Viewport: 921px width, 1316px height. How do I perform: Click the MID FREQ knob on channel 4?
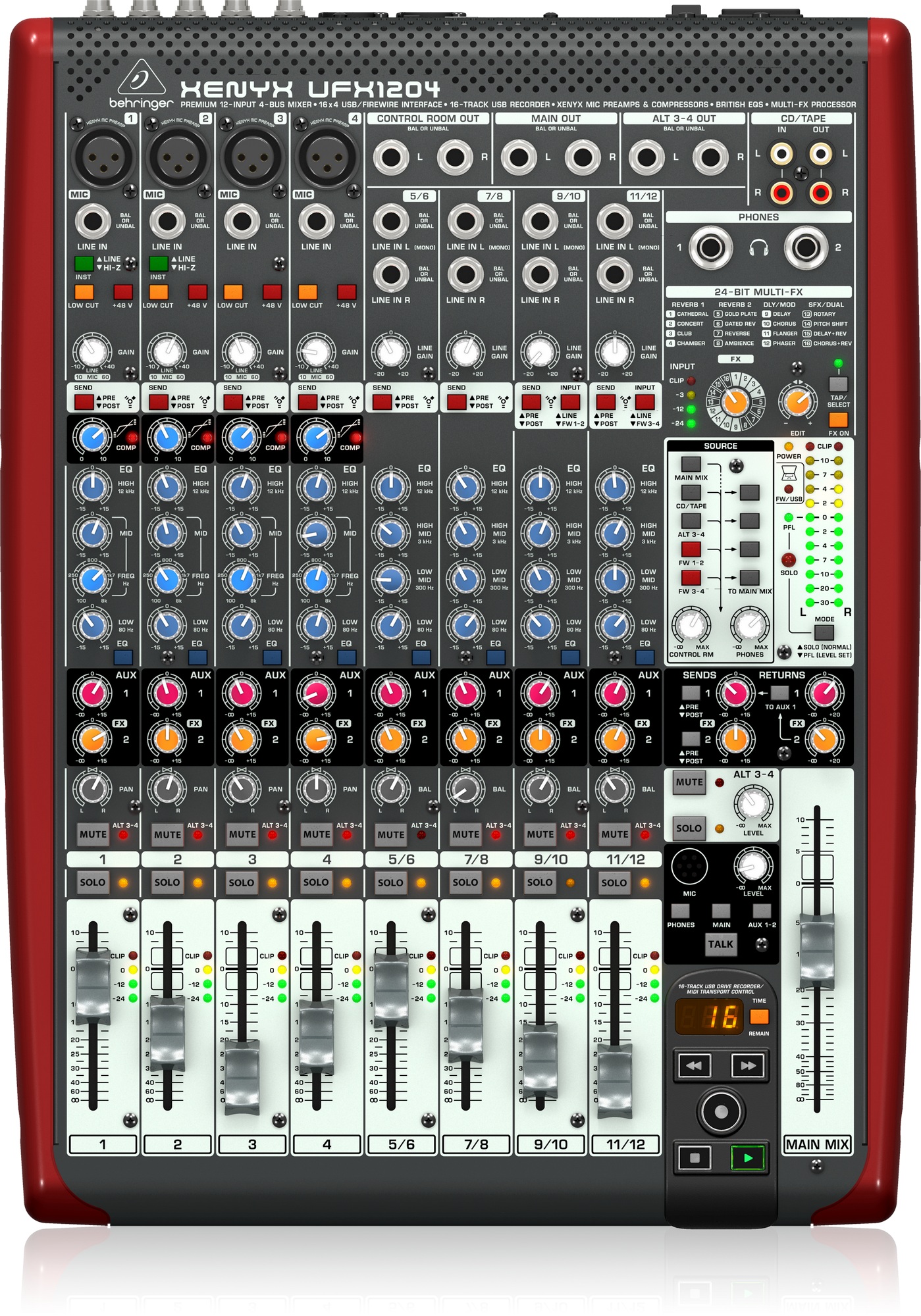coord(317,579)
